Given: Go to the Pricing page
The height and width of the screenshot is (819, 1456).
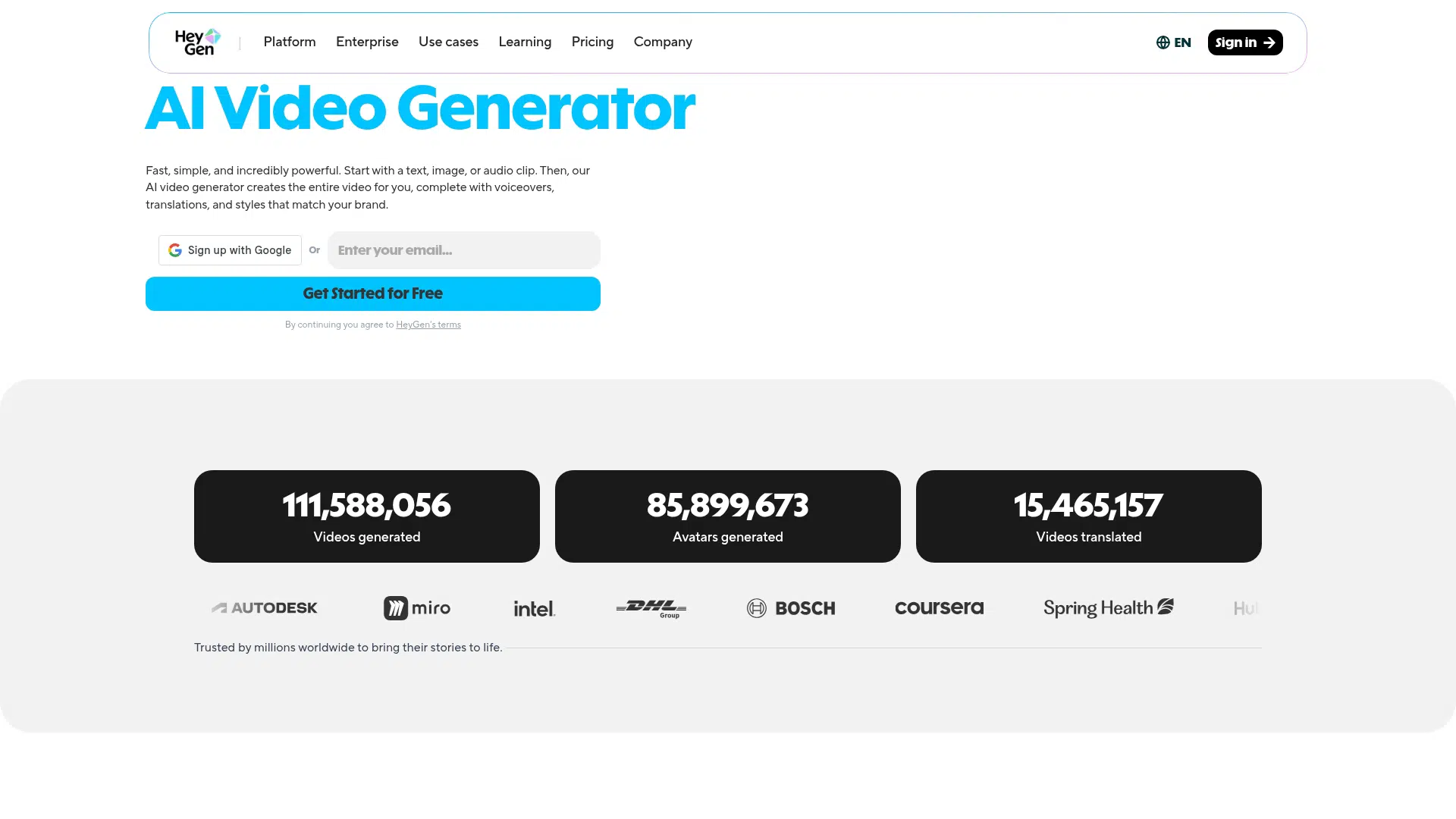Looking at the screenshot, I should 592,42.
